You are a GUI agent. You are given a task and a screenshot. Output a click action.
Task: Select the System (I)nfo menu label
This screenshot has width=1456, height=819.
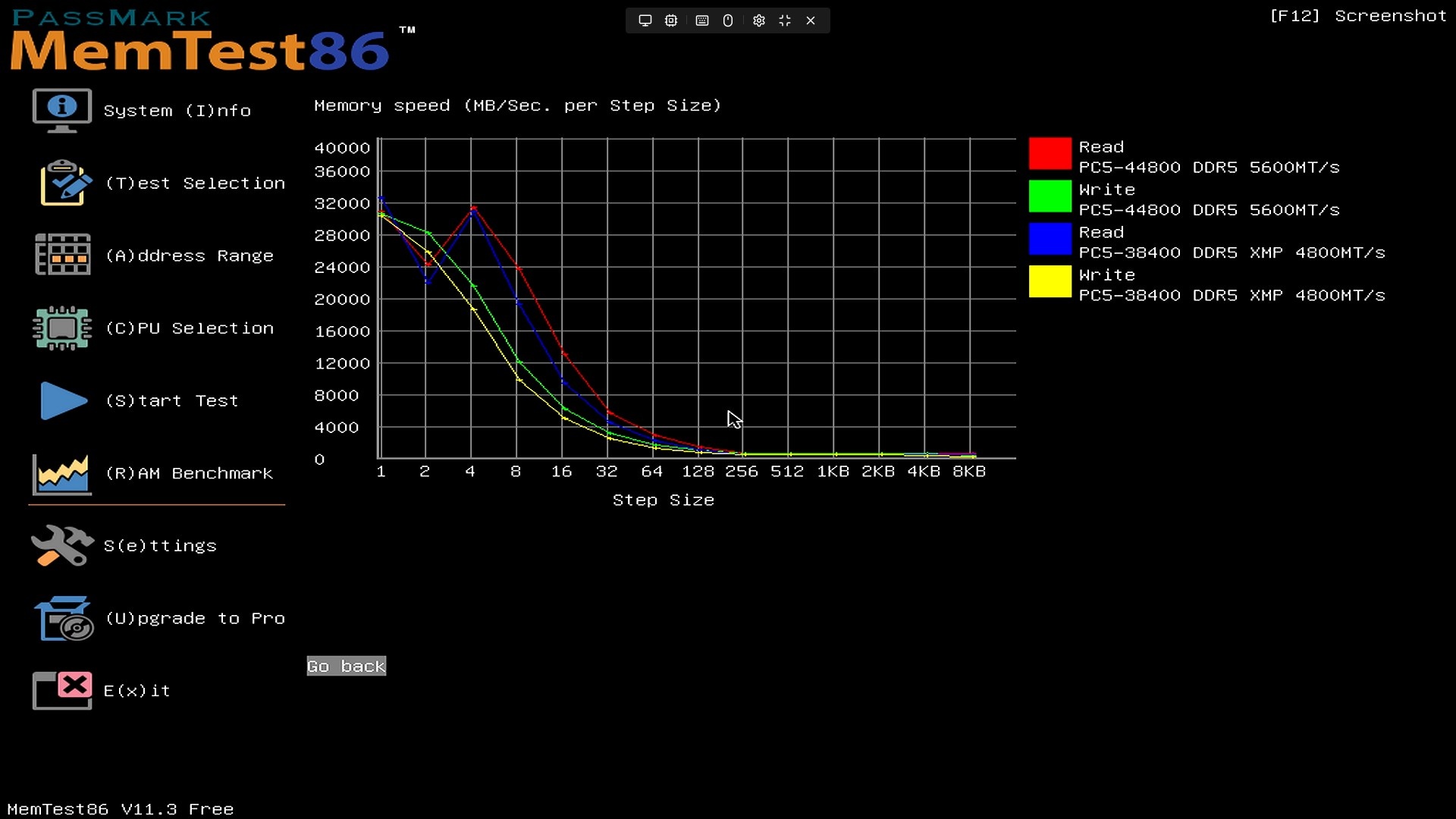pos(177,111)
